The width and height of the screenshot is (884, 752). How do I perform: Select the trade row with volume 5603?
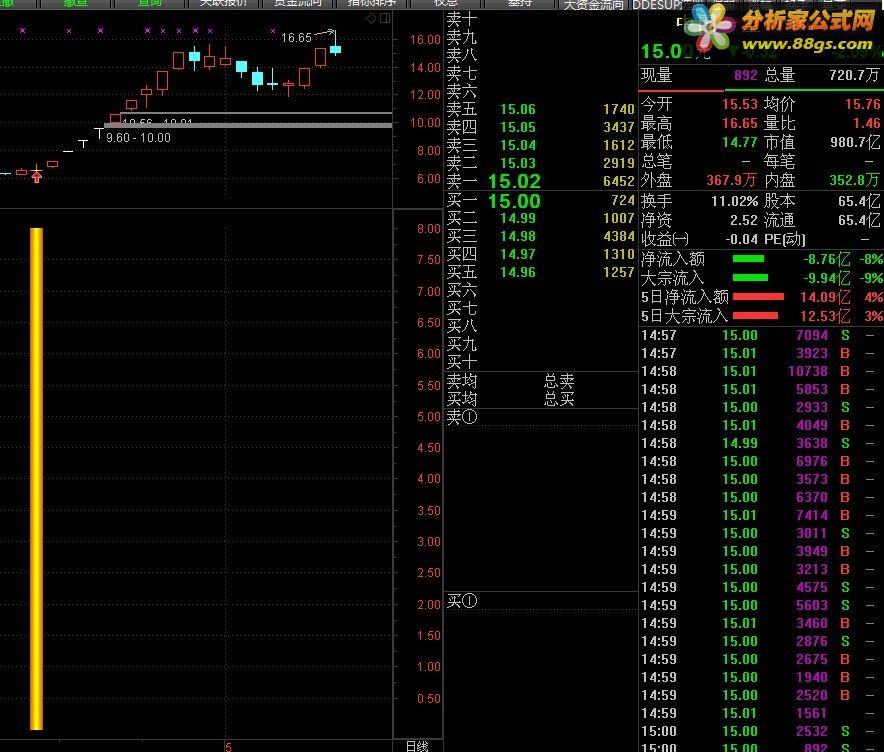[x=761, y=605]
